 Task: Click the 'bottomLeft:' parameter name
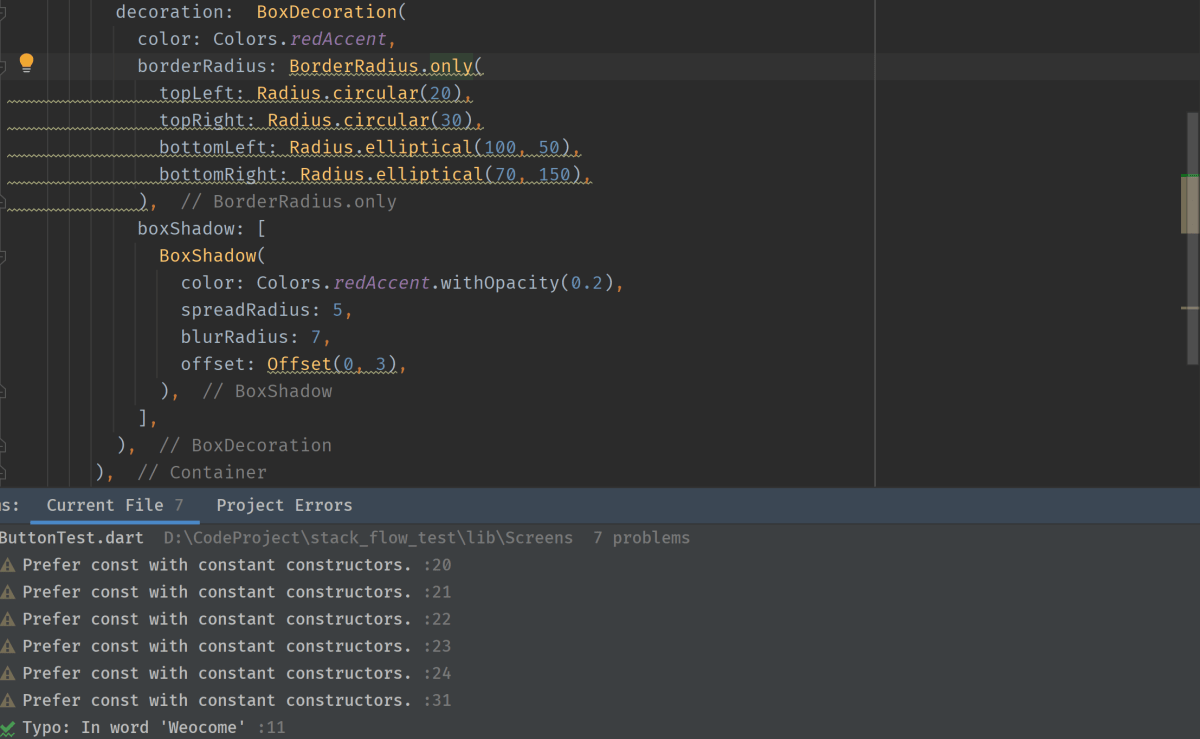218,148
